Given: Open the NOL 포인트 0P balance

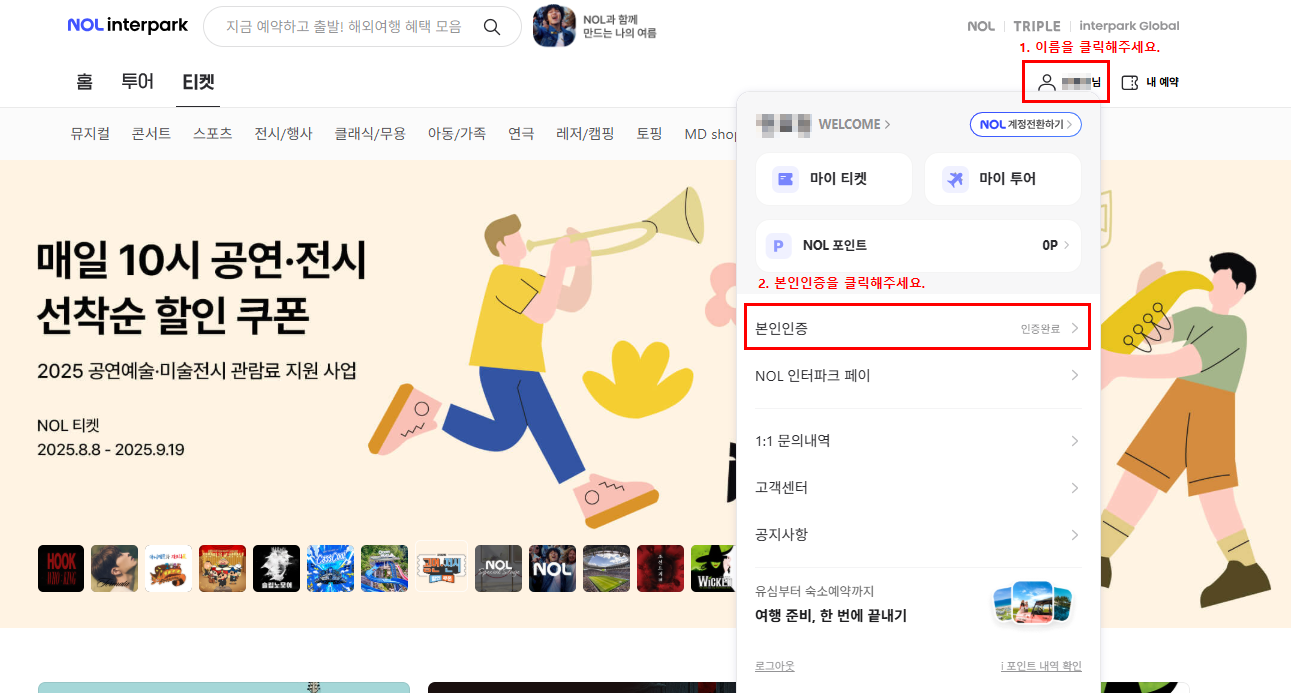Looking at the screenshot, I should (1056, 245).
